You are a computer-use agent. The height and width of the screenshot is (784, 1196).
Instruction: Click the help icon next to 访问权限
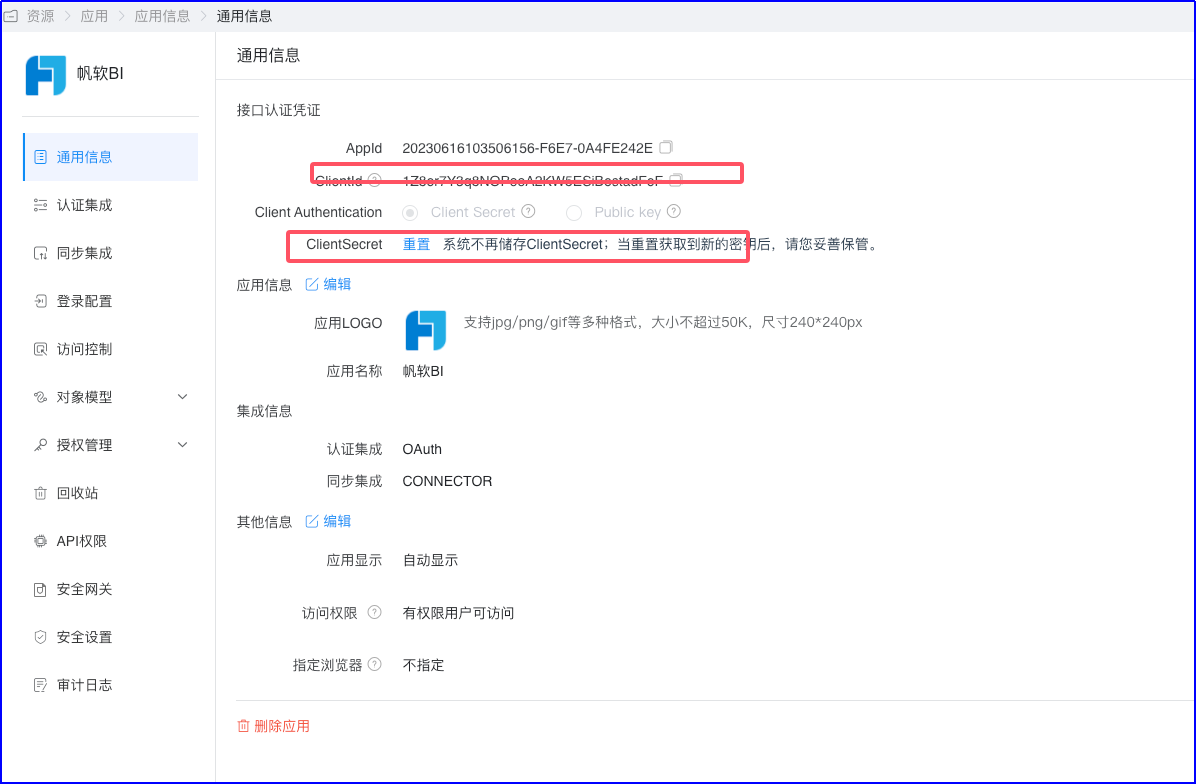(x=375, y=612)
